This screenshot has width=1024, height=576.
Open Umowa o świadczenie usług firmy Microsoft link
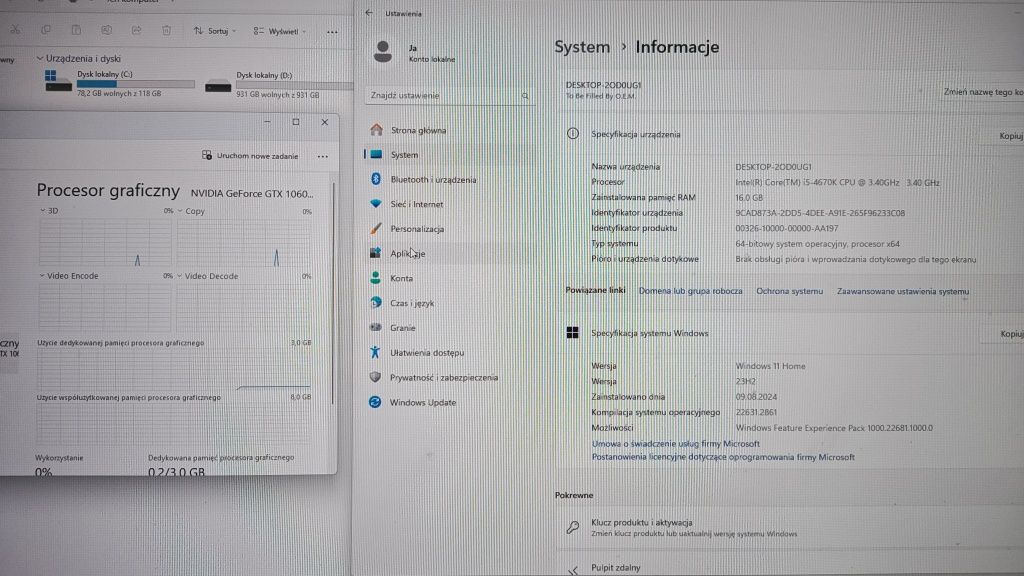(x=676, y=444)
